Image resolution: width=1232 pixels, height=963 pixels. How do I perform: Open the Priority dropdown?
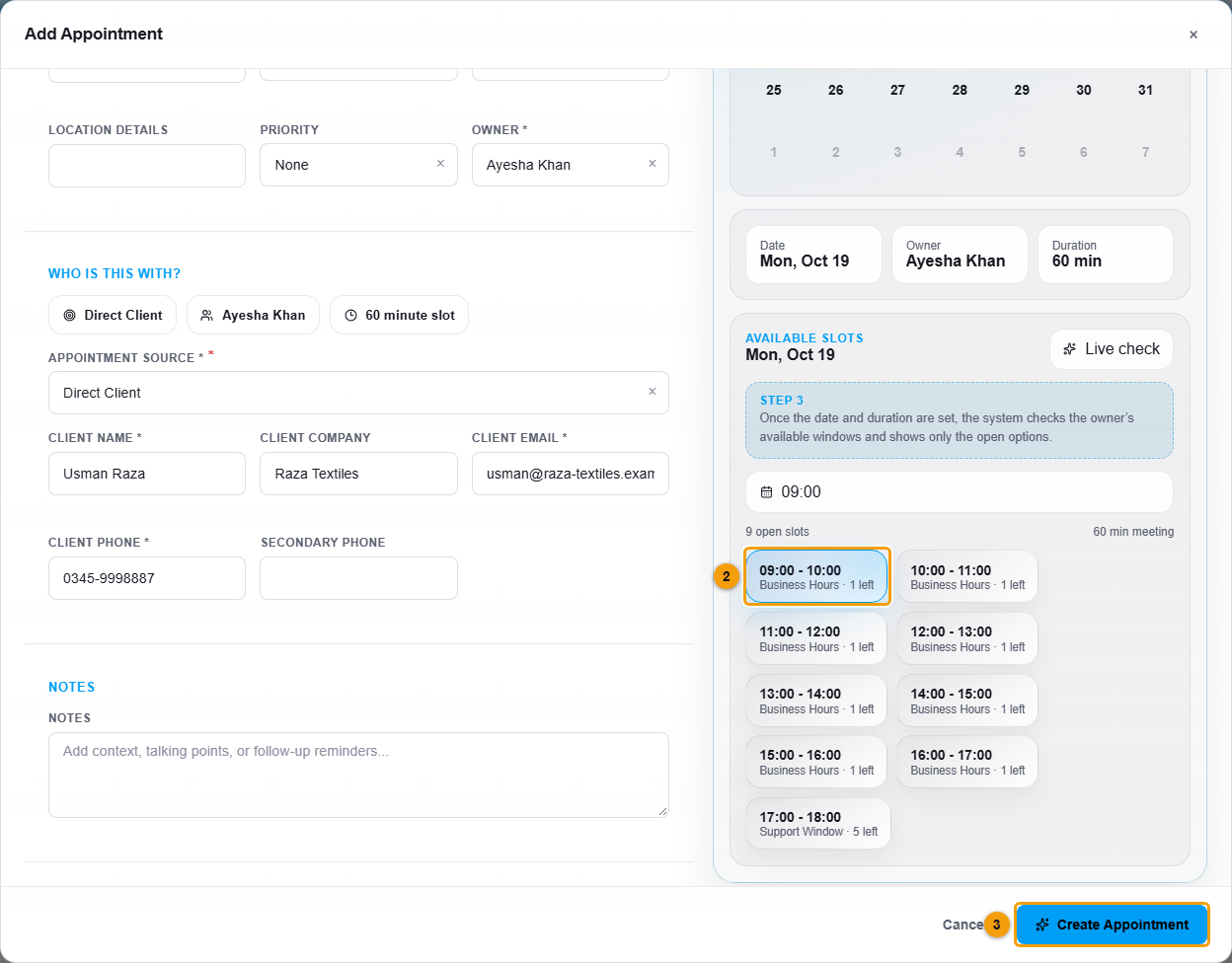pos(358,165)
